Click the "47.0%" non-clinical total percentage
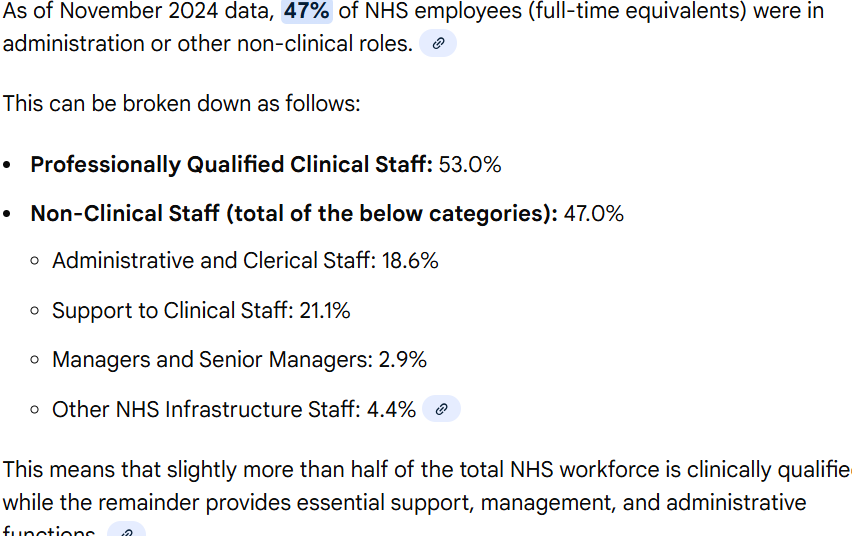 (593, 214)
